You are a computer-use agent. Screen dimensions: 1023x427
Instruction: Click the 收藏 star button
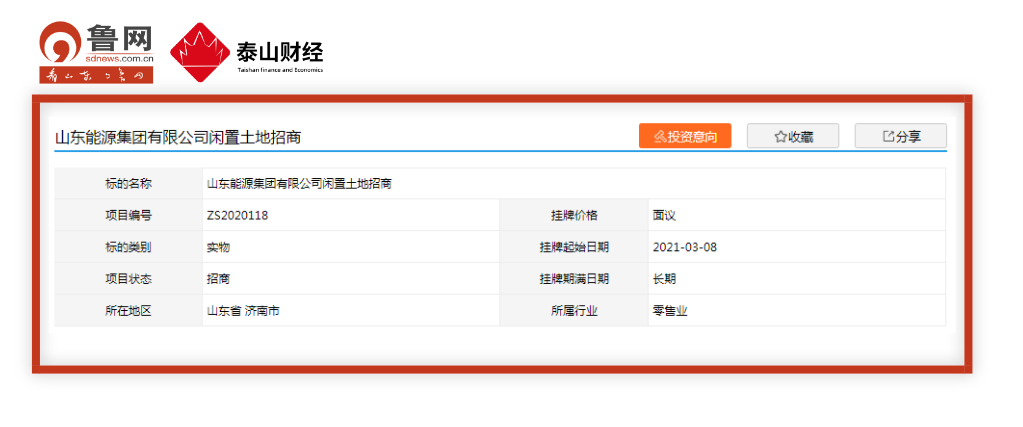click(x=793, y=137)
